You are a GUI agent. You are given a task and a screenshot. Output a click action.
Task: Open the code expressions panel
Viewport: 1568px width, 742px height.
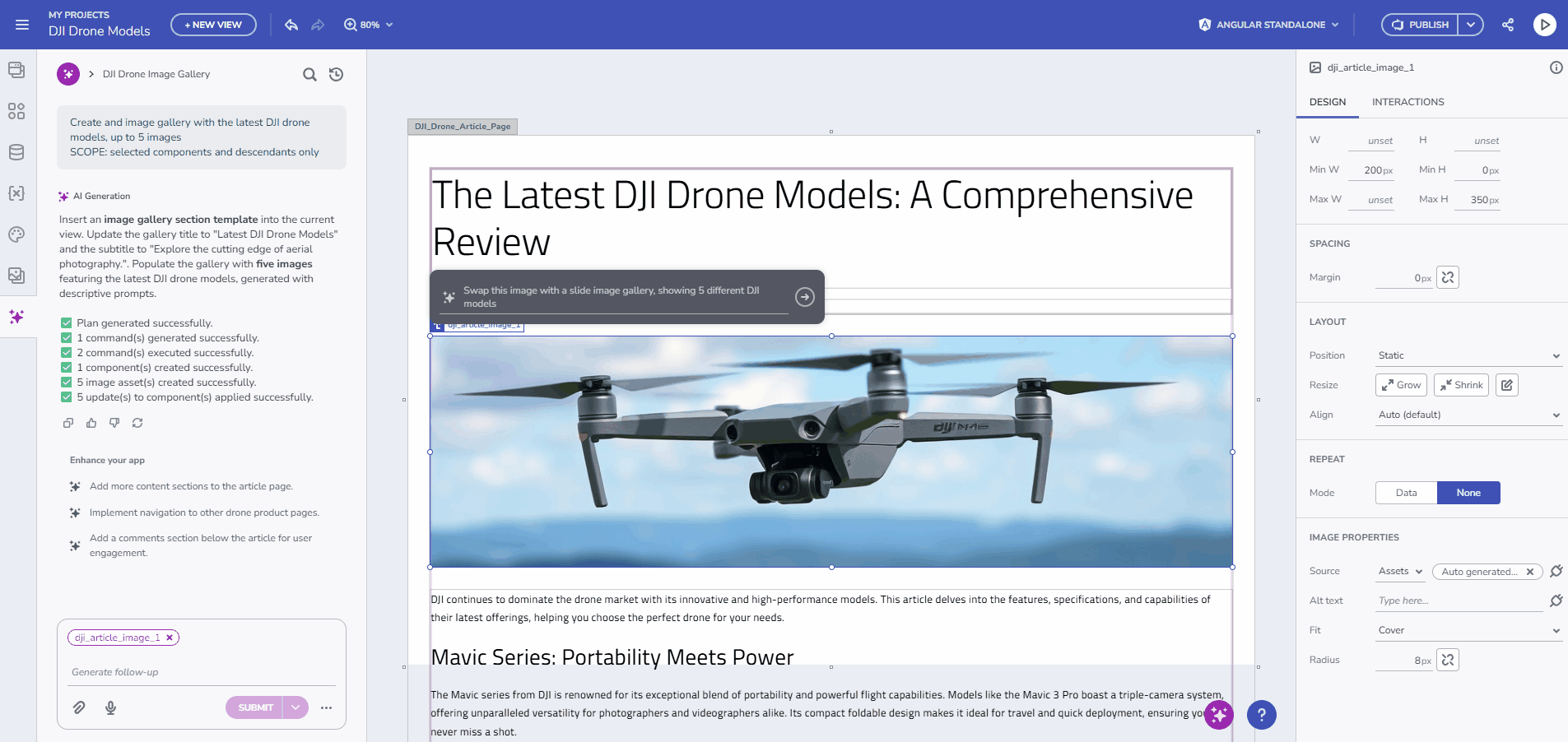[x=16, y=193]
